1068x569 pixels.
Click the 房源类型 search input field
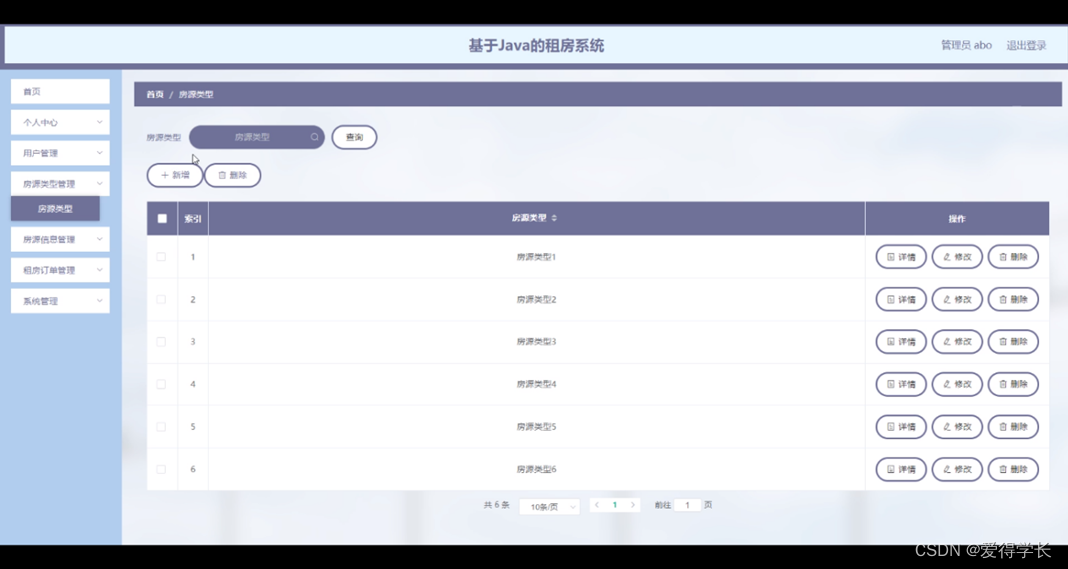(x=257, y=137)
